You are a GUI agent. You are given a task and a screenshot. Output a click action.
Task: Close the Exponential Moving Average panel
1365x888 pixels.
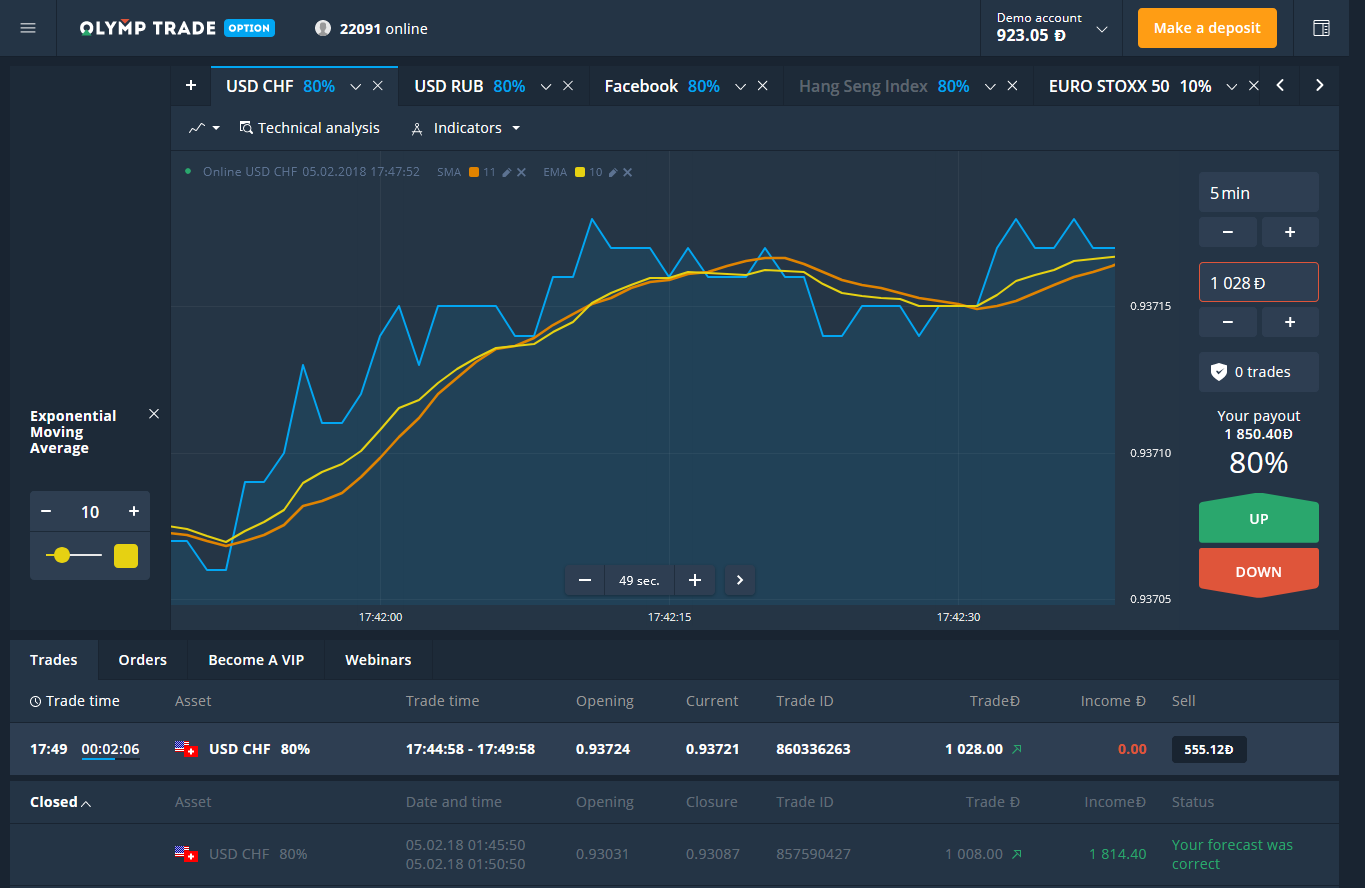[154, 414]
